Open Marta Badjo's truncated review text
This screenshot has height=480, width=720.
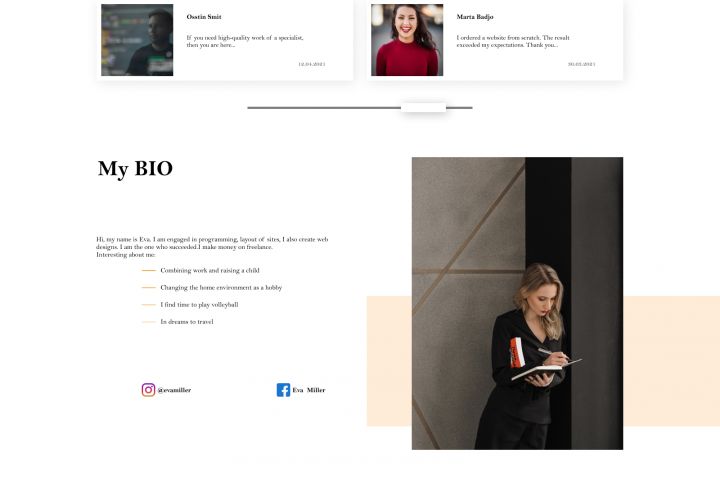(x=513, y=41)
